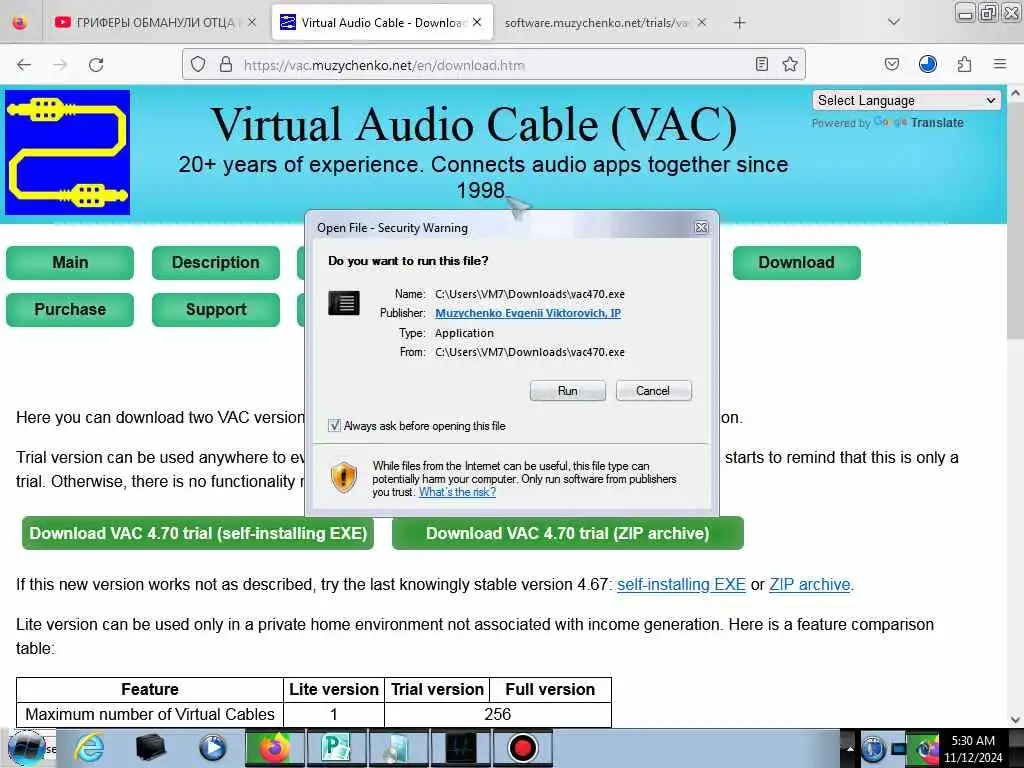The height and width of the screenshot is (768, 1024).
Task: Click the Trial version table header
Action: pos(437,690)
